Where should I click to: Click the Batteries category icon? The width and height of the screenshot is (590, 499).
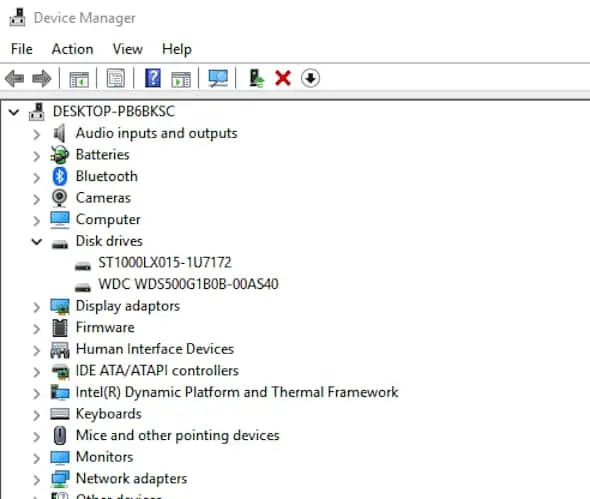click(x=59, y=155)
